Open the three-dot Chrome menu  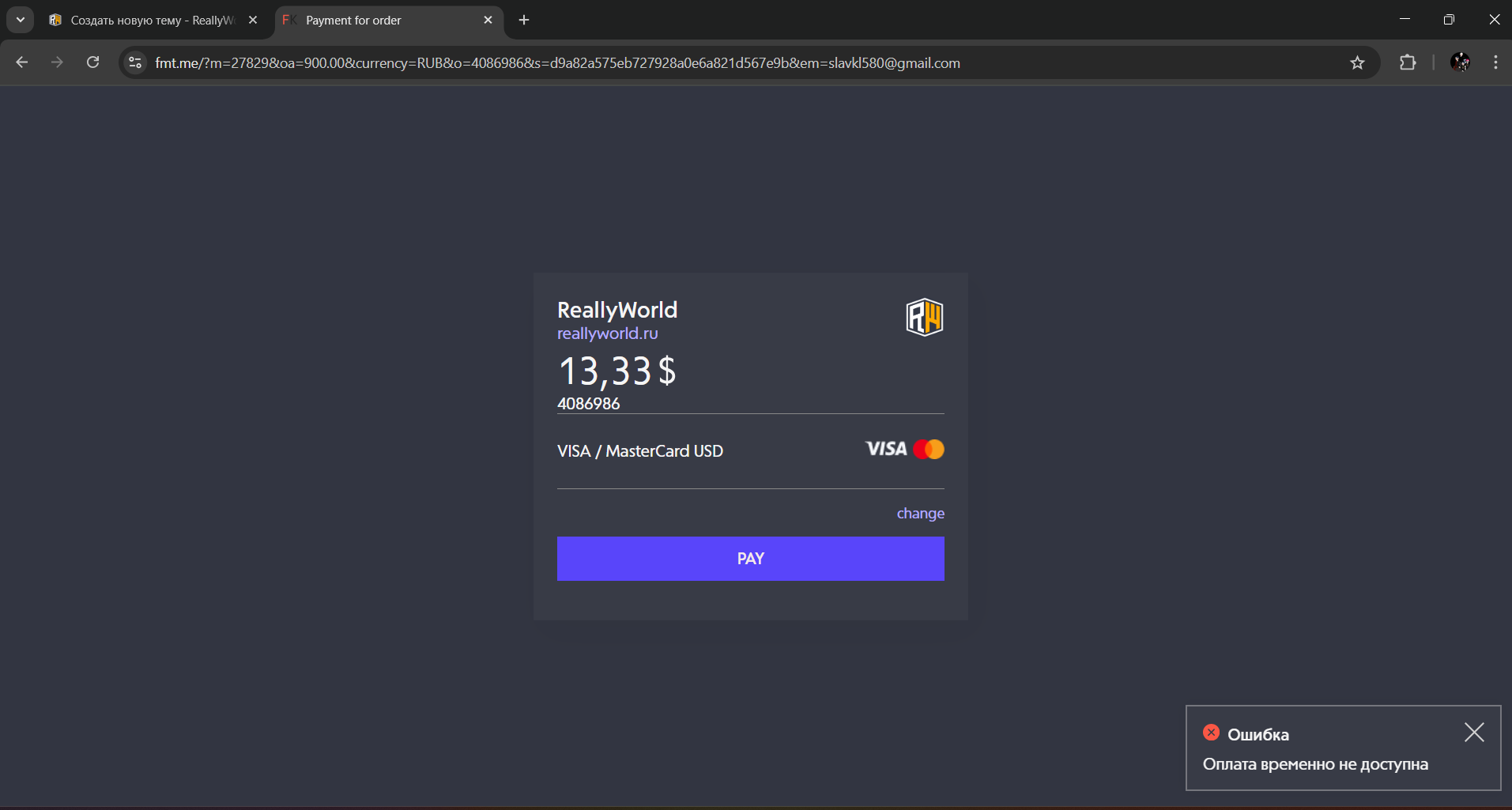pyautogui.click(x=1495, y=62)
